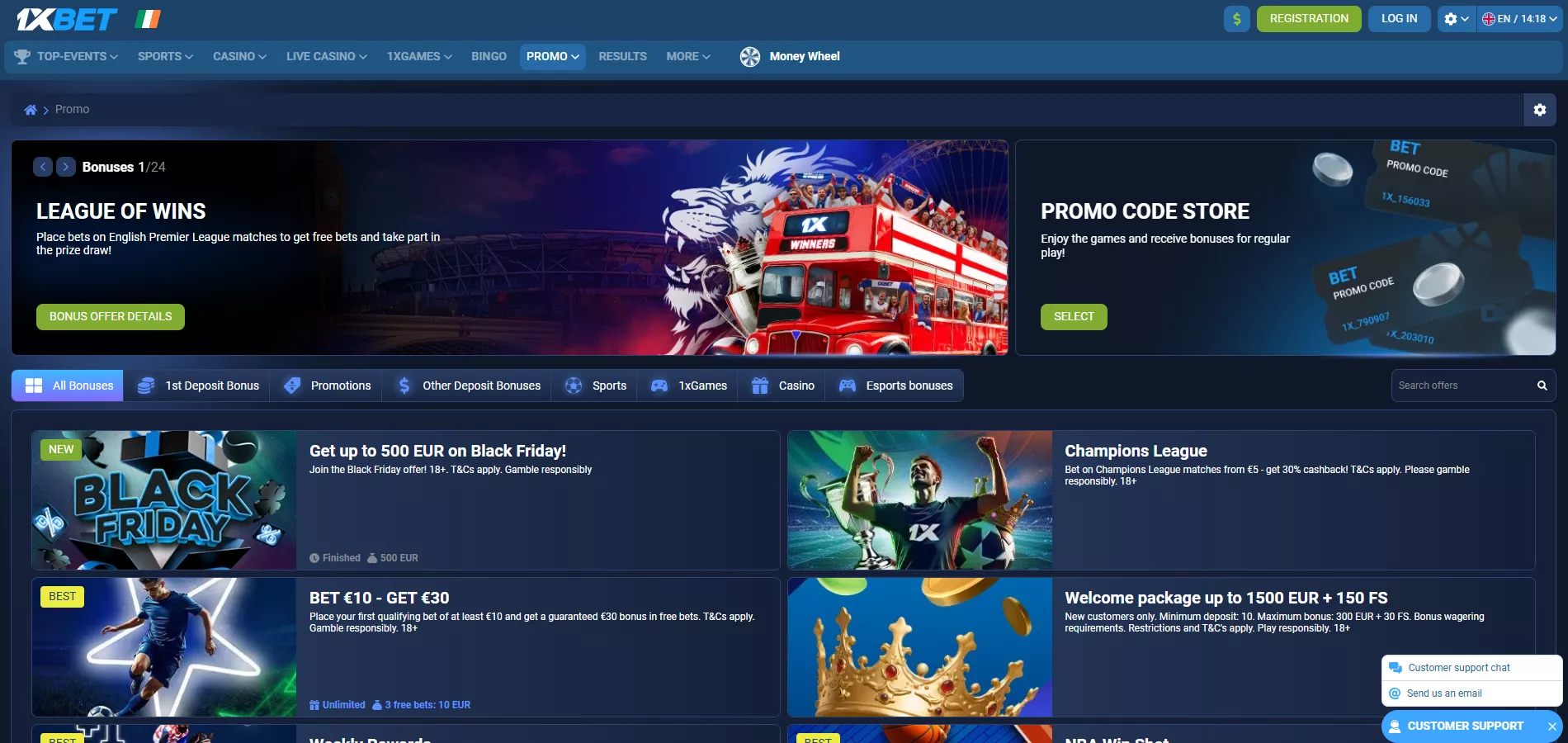
Task: Click the search magnifier in the offers search box
Action: click(1542, 385)
